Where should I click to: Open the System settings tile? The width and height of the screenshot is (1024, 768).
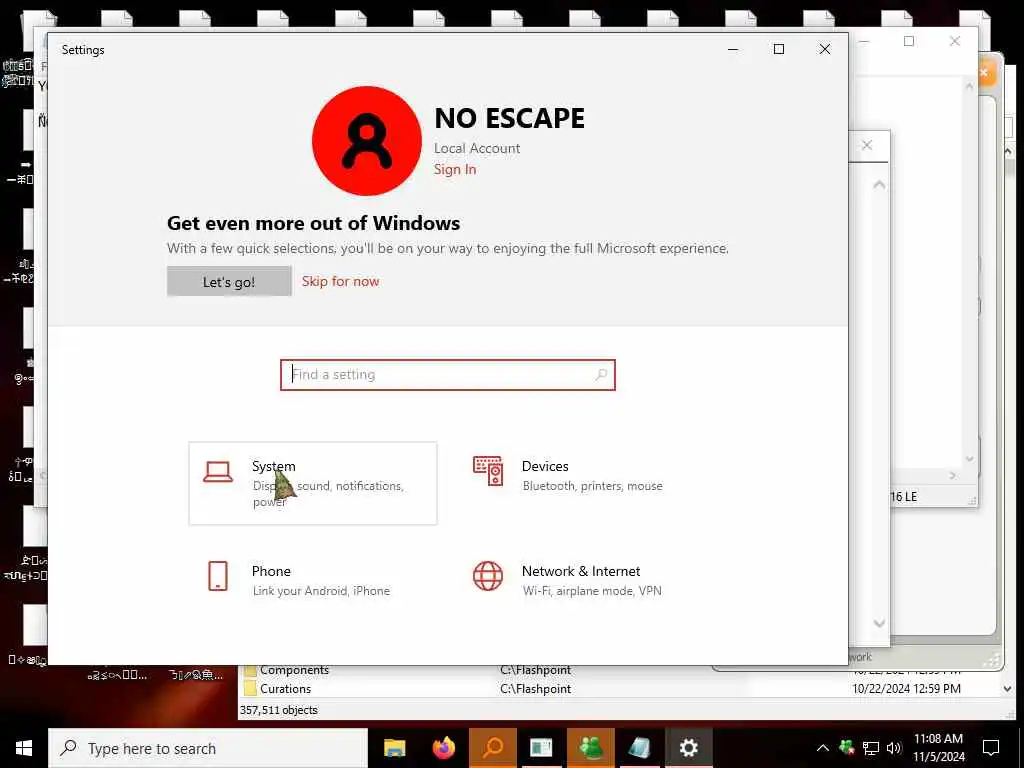[x=313, y=483]
